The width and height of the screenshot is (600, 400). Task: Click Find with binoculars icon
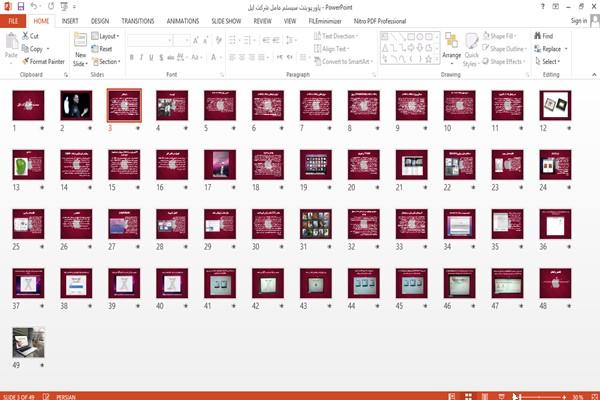point(544,36)
